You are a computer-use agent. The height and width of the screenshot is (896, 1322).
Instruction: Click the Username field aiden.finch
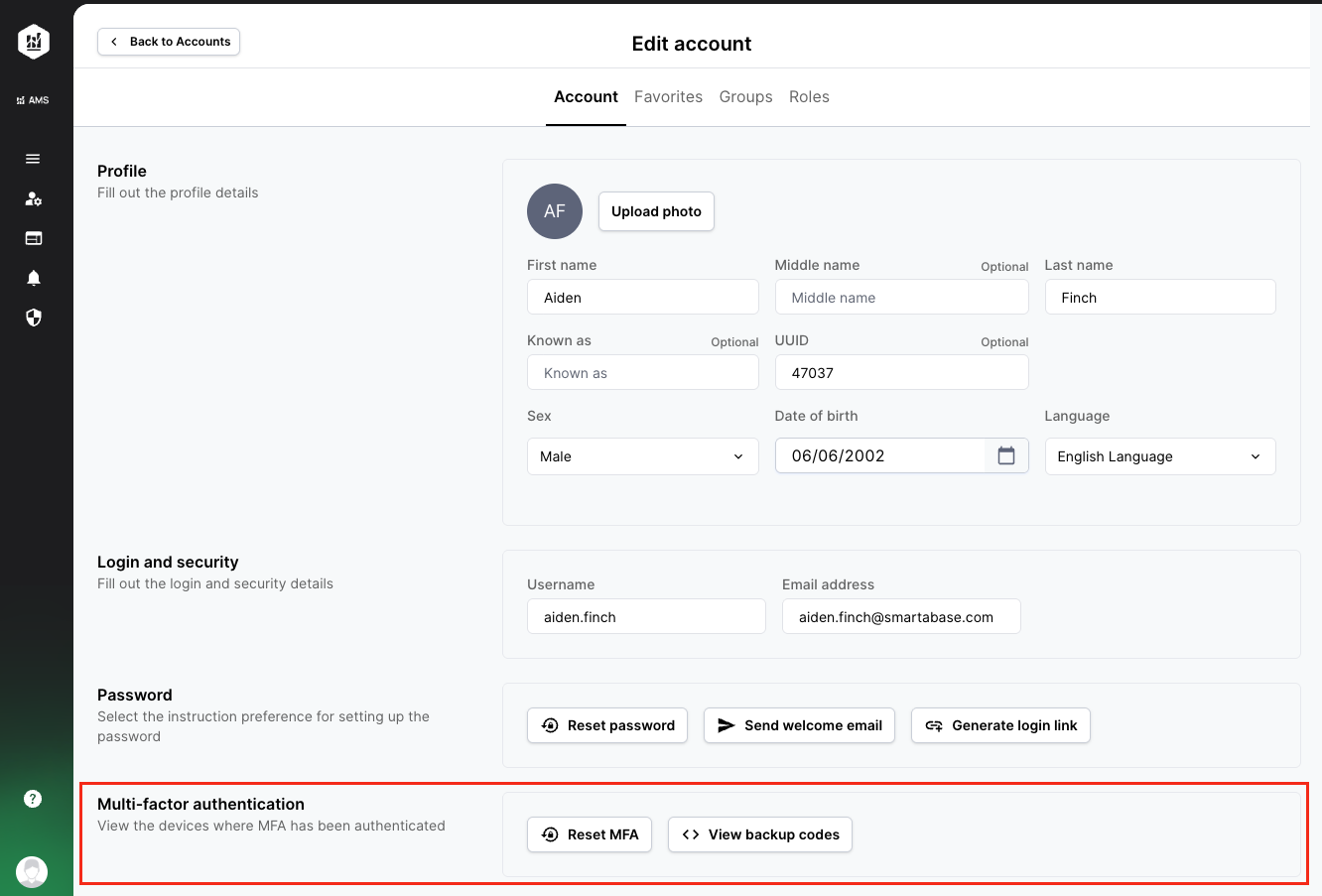[646, 616]
